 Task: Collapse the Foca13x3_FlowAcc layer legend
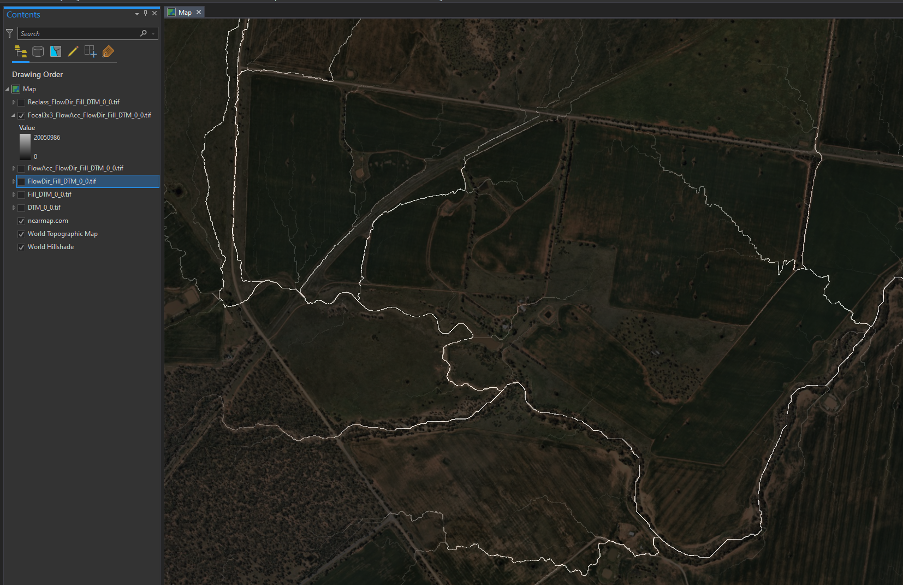tap(12, 118)
